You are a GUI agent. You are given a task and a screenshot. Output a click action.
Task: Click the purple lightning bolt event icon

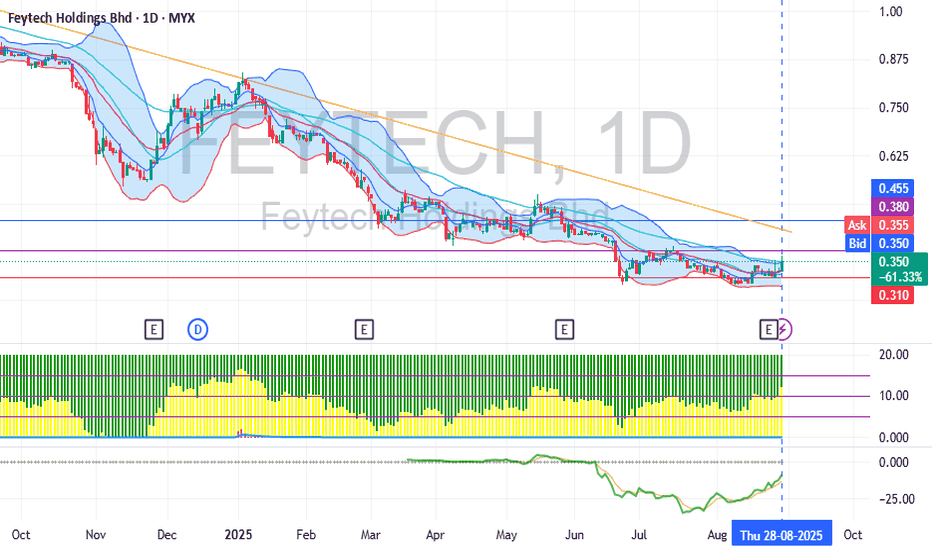pos(785,329)
